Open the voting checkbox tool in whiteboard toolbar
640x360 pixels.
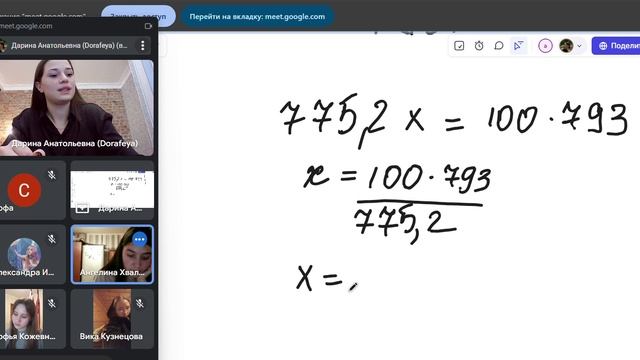click(459, 46)
